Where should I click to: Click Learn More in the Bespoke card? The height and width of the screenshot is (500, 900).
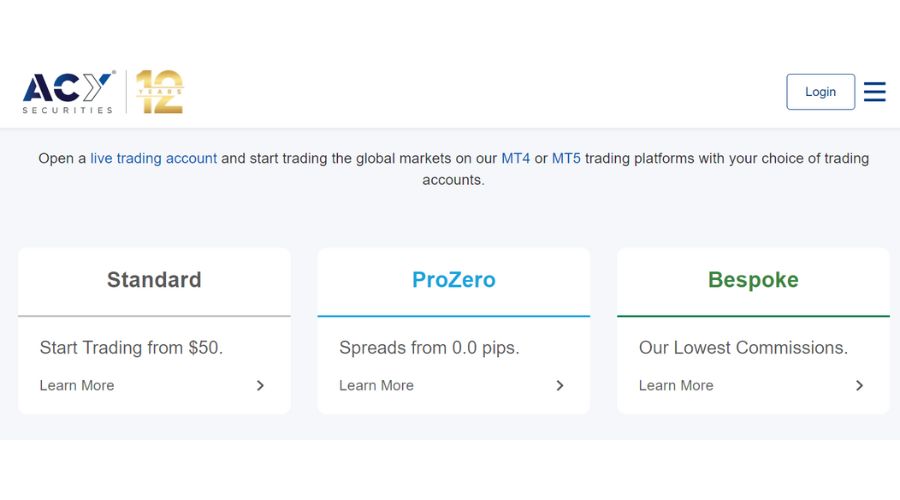tap(676, 385)
